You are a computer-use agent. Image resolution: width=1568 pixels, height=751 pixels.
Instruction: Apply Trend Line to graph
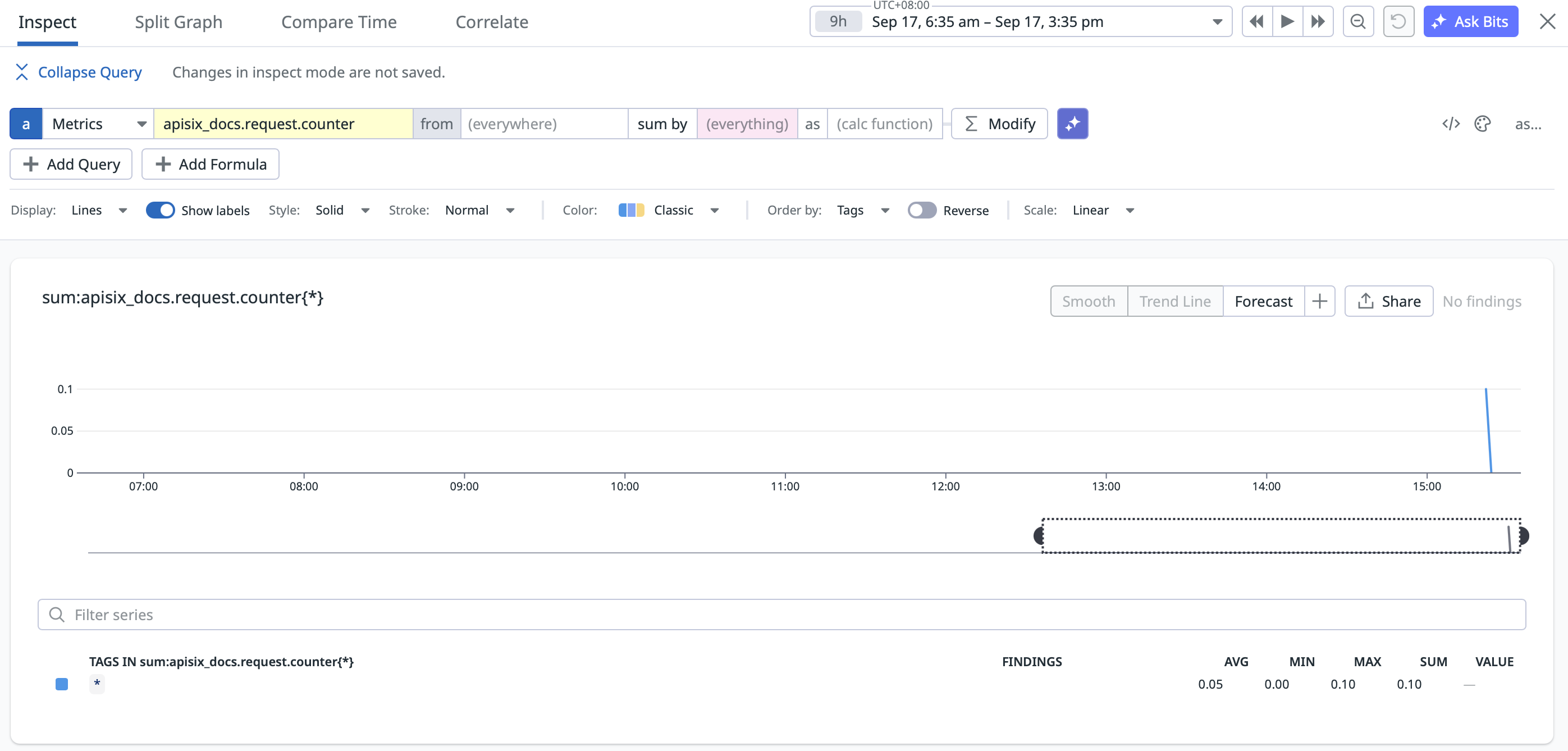(1175, 301)
